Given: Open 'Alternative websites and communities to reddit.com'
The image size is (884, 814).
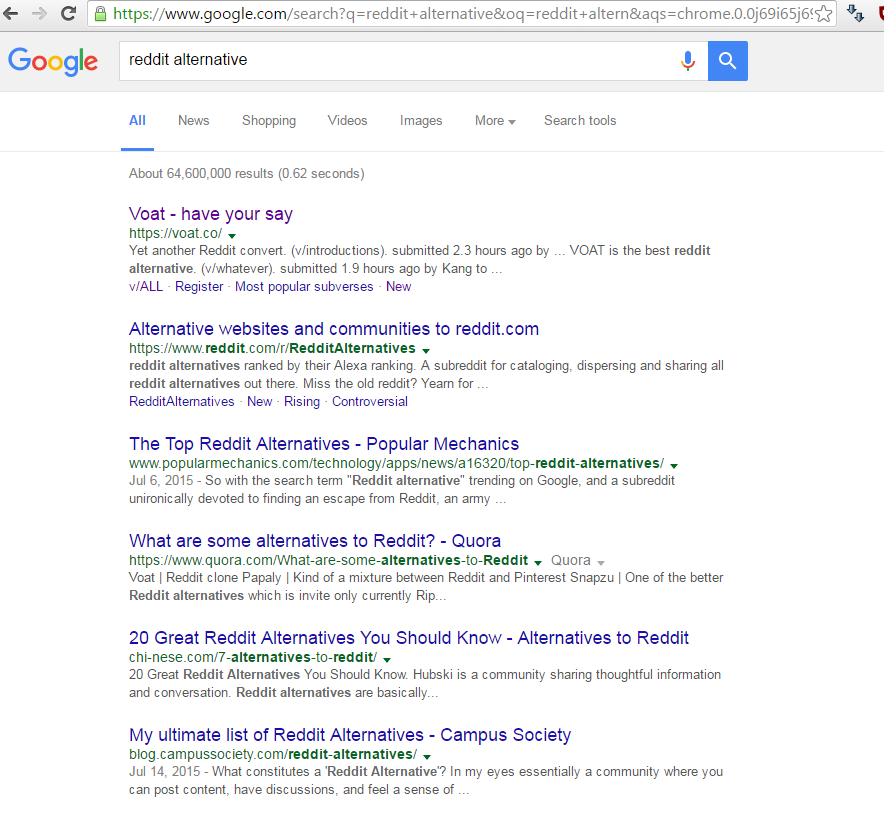Looking at the screenshot, I should (x=334, y=329).
